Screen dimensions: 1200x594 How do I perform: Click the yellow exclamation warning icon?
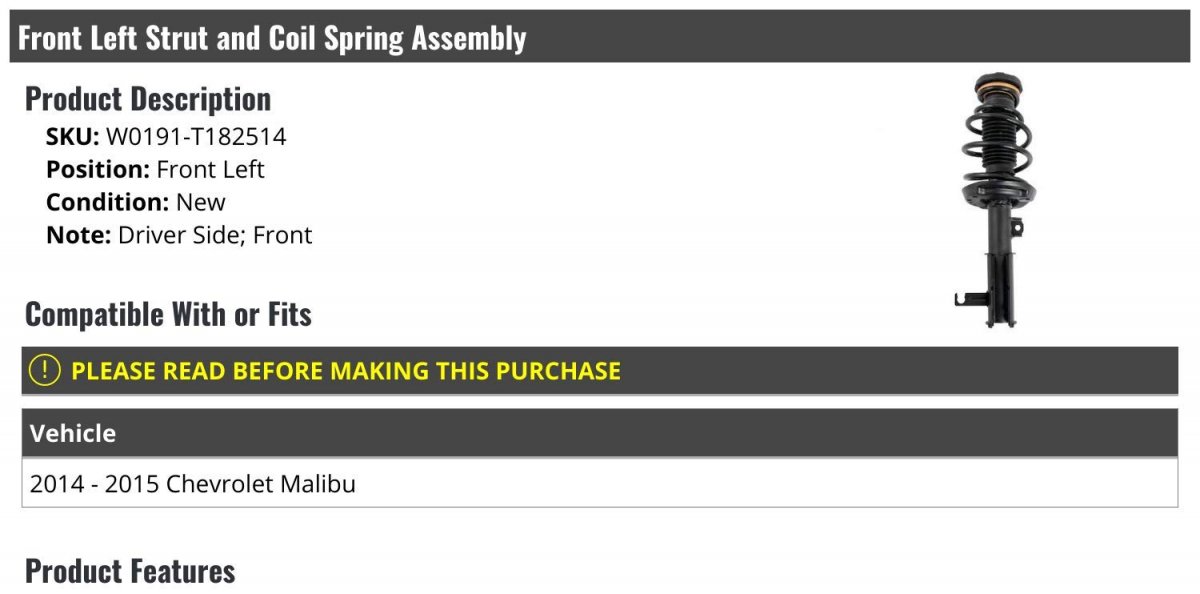45,370
